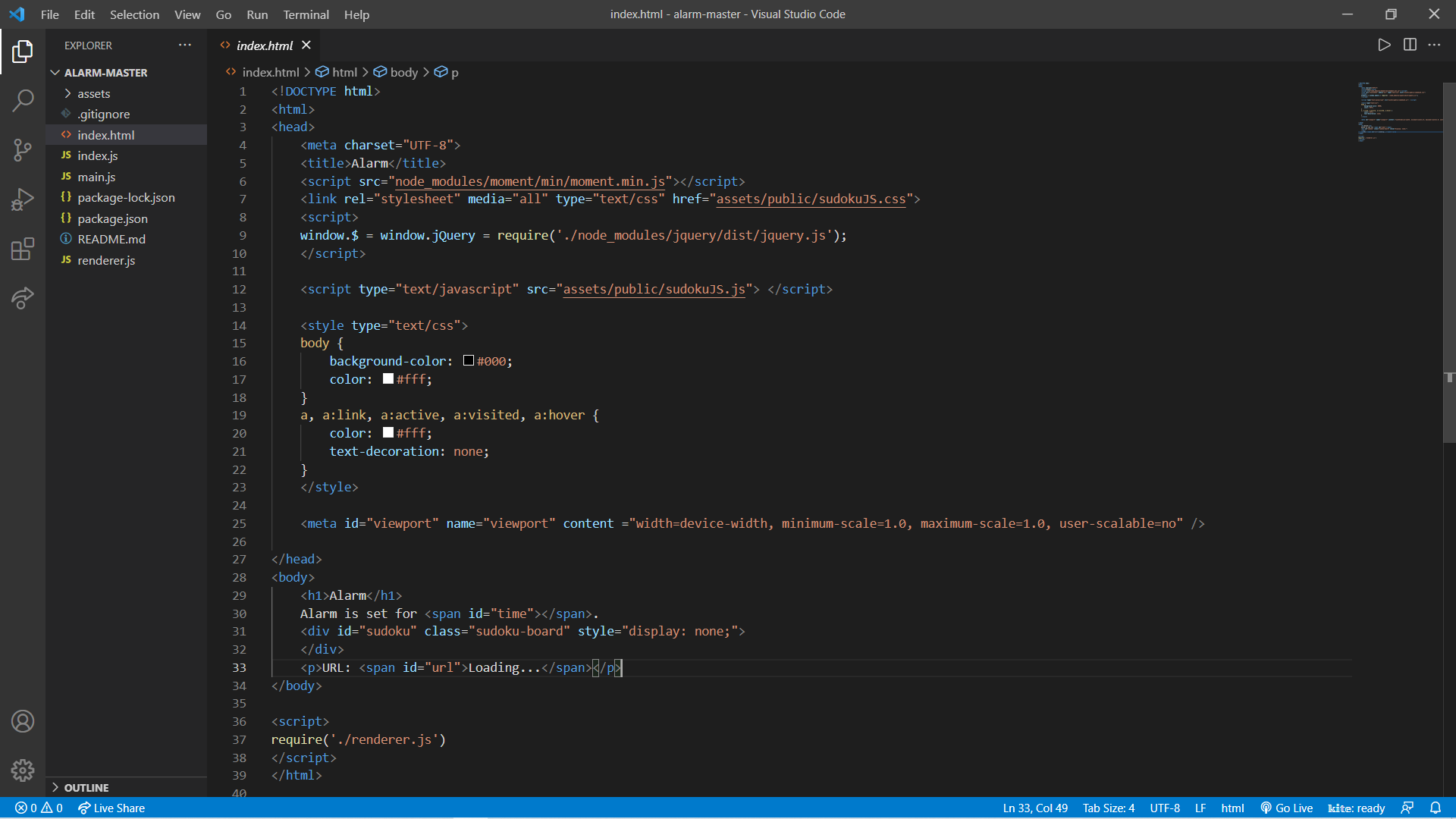
Task: Toggle Explorer sidebar via Explorer icon
Action: tap(23, 52)
